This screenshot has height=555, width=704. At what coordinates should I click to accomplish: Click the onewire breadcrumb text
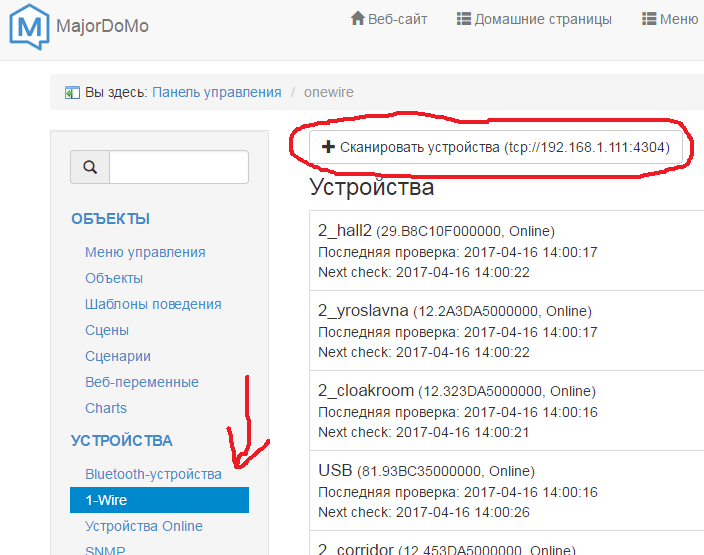[329, 92]
